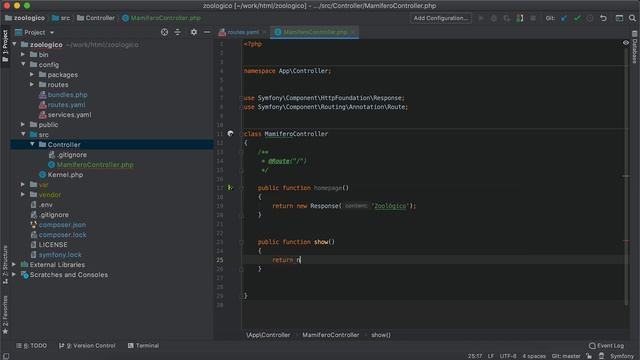Expand the vendor folder

coord(23,194)
